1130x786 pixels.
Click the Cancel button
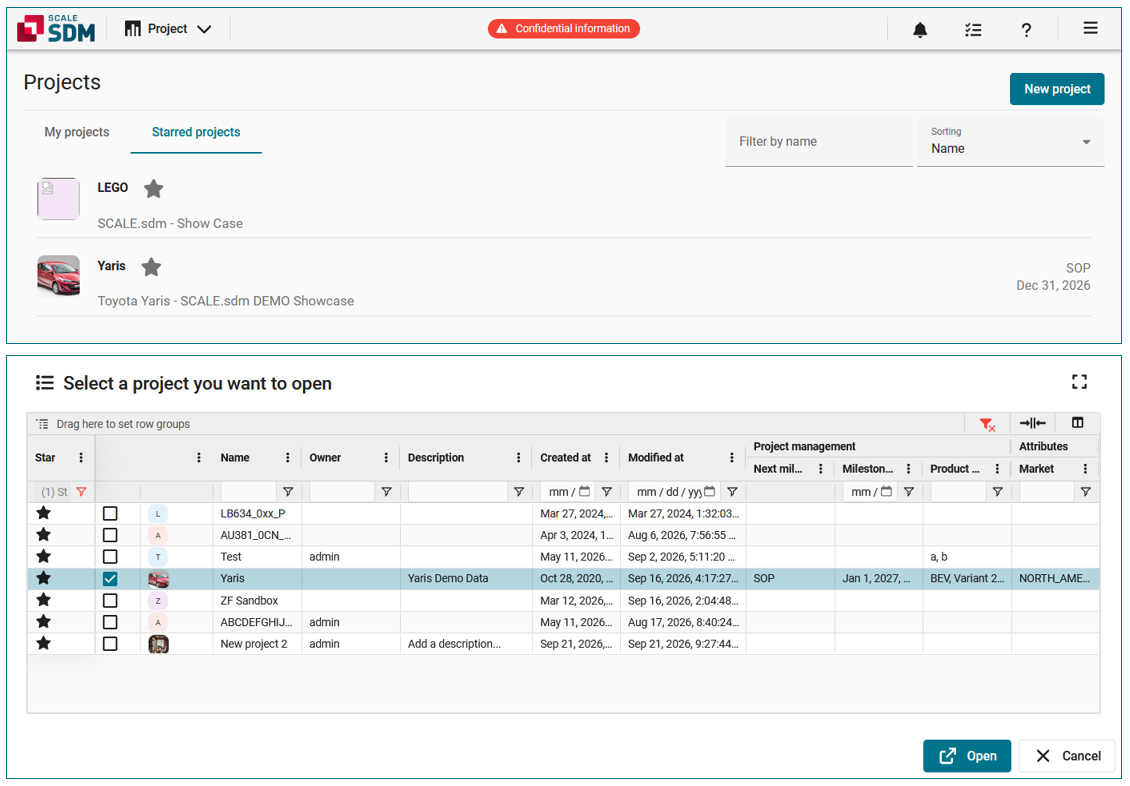pos(1067,756)
